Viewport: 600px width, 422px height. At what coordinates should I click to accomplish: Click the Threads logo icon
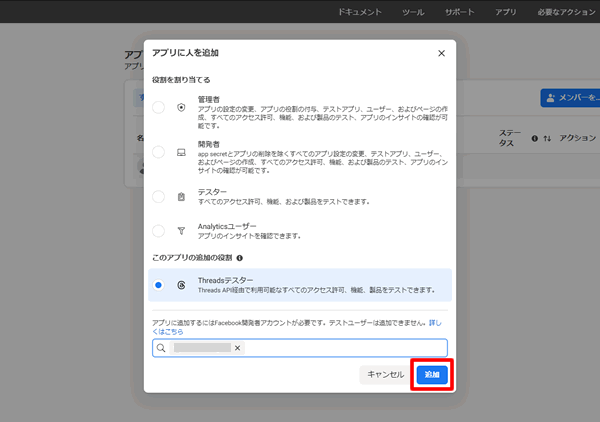tap(181, 285)
